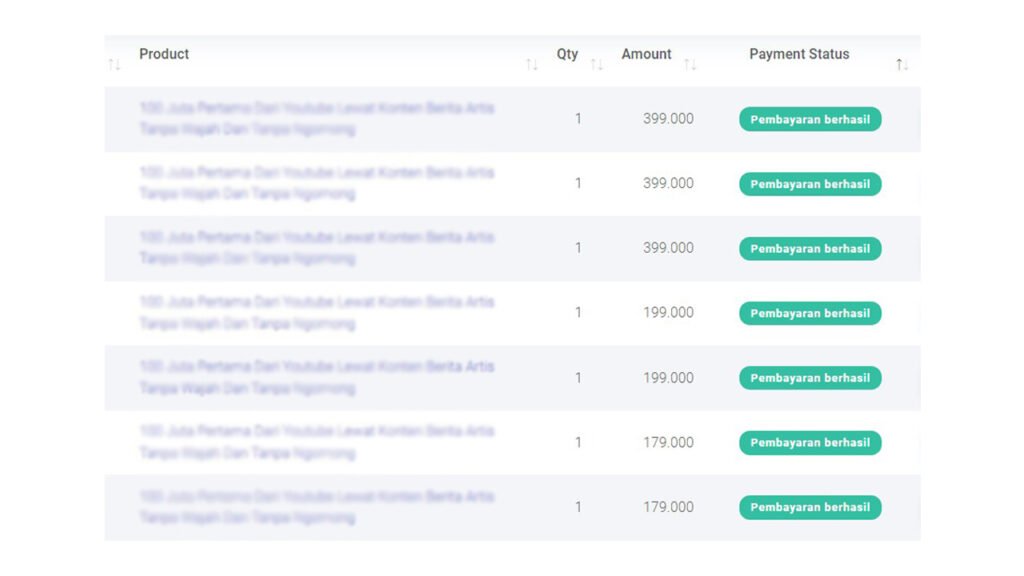Screen dimensions: 1024x576
Task: Open the fourth row's Pembayaran berhasil badge
Action: [x=810, y=313]
